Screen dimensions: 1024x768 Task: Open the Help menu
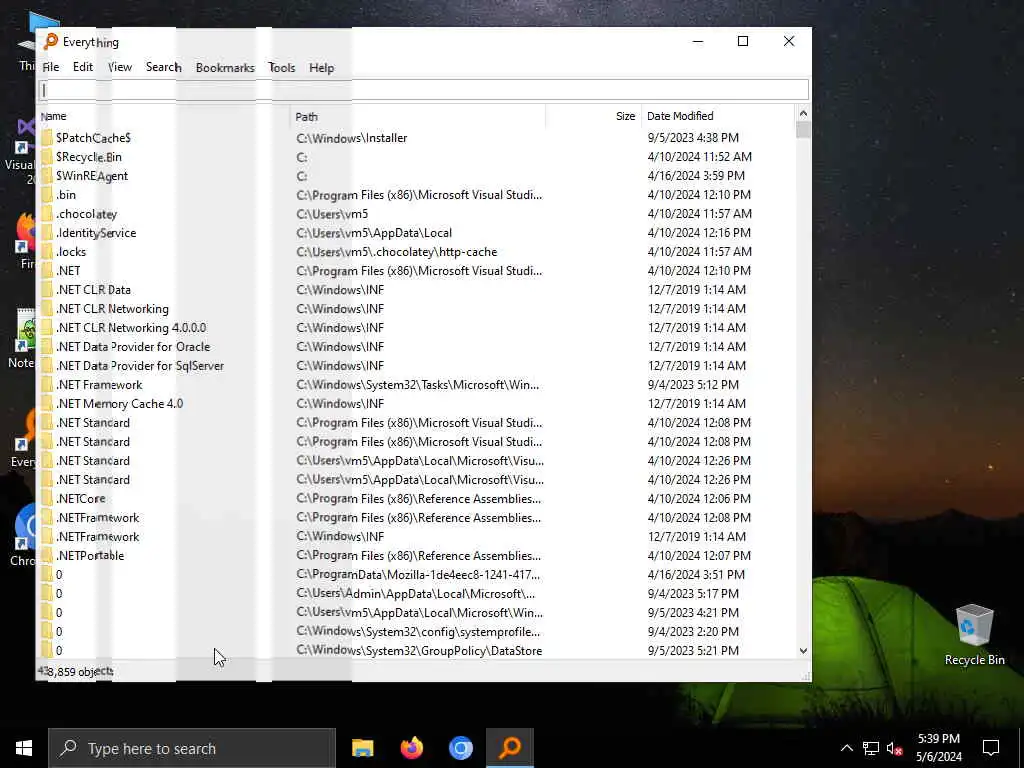[x=321, y=67]
